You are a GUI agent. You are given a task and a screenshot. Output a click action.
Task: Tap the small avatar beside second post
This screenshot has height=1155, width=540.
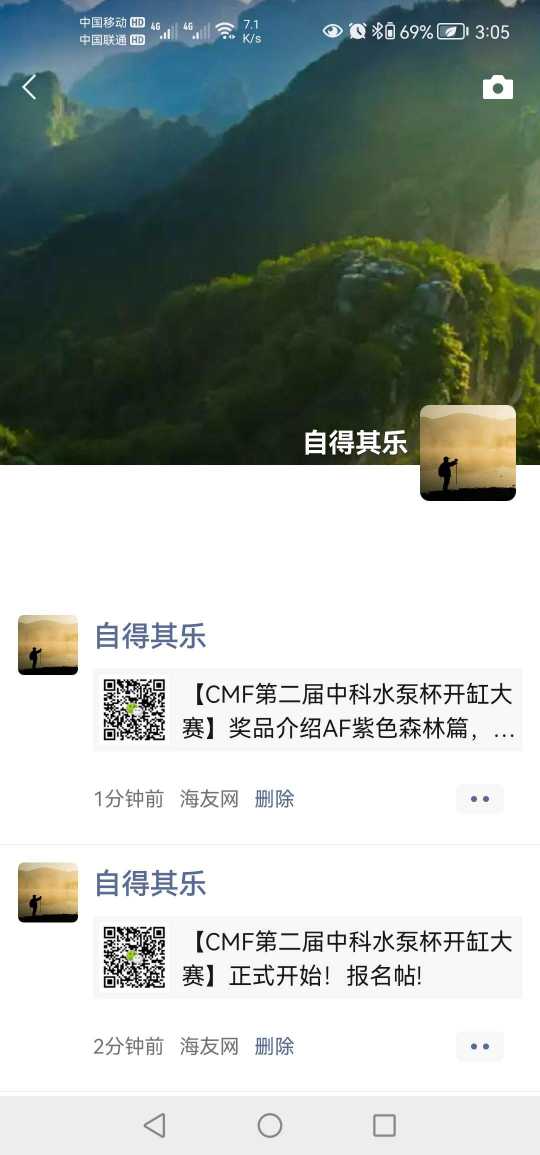click(x=48, y=893)
